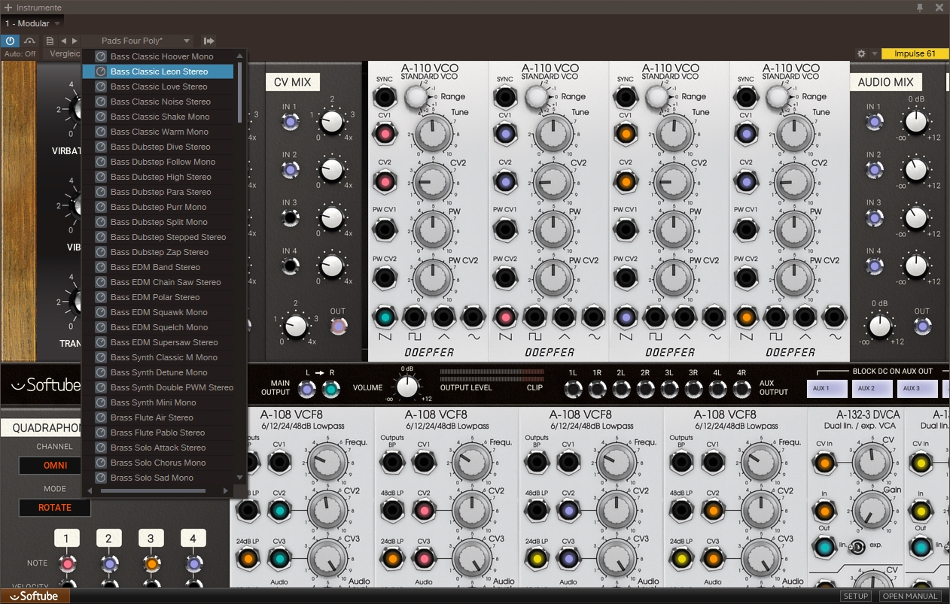950x604 pixels.
Task: Click SYNC jack on first A-110 VCO
Action: 385,97
